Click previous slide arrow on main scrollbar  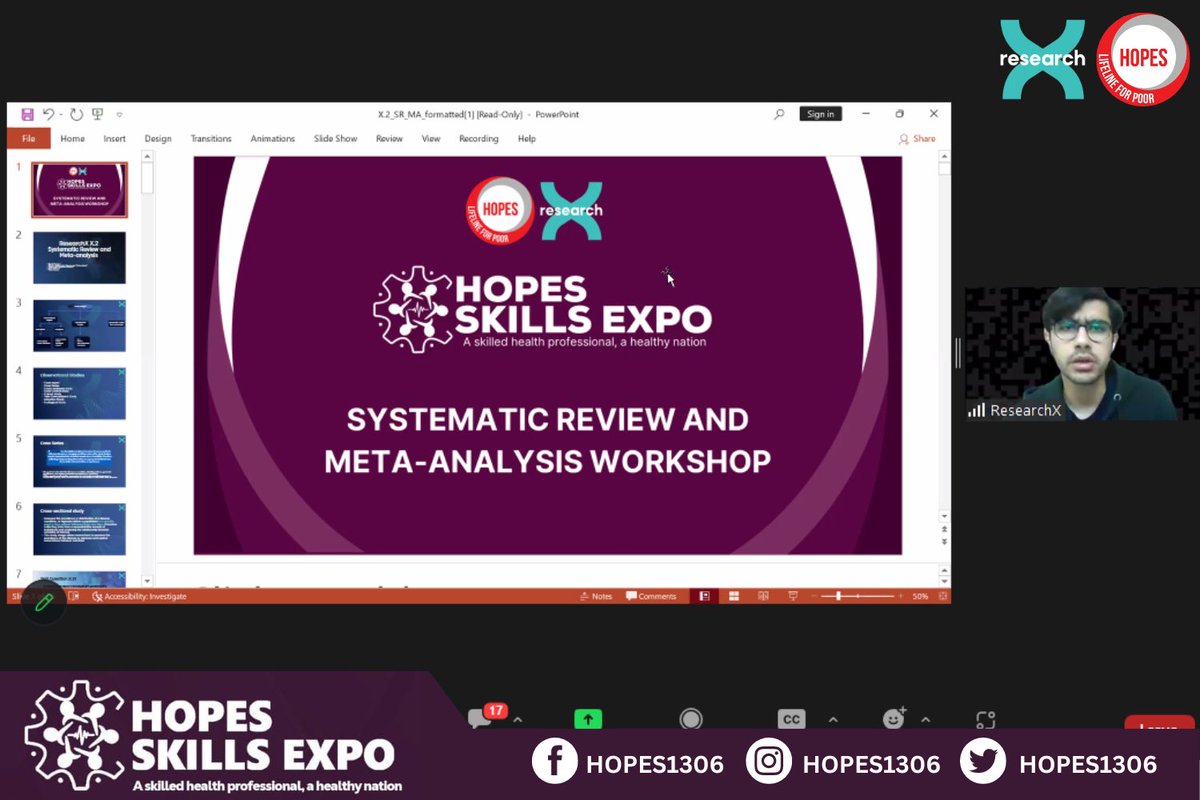point(945,529)
